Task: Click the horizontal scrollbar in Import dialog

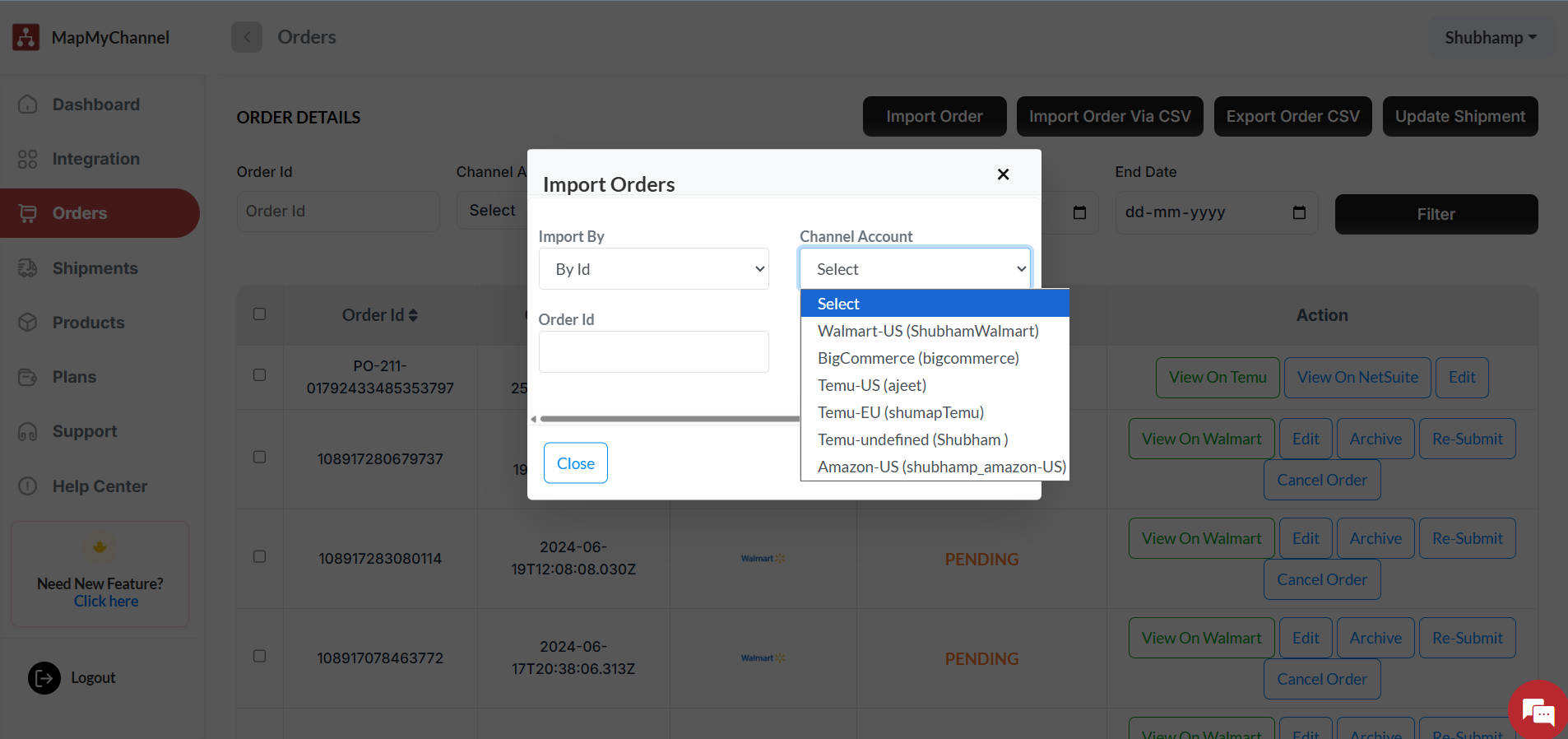Action: click(x=668, y=419)
